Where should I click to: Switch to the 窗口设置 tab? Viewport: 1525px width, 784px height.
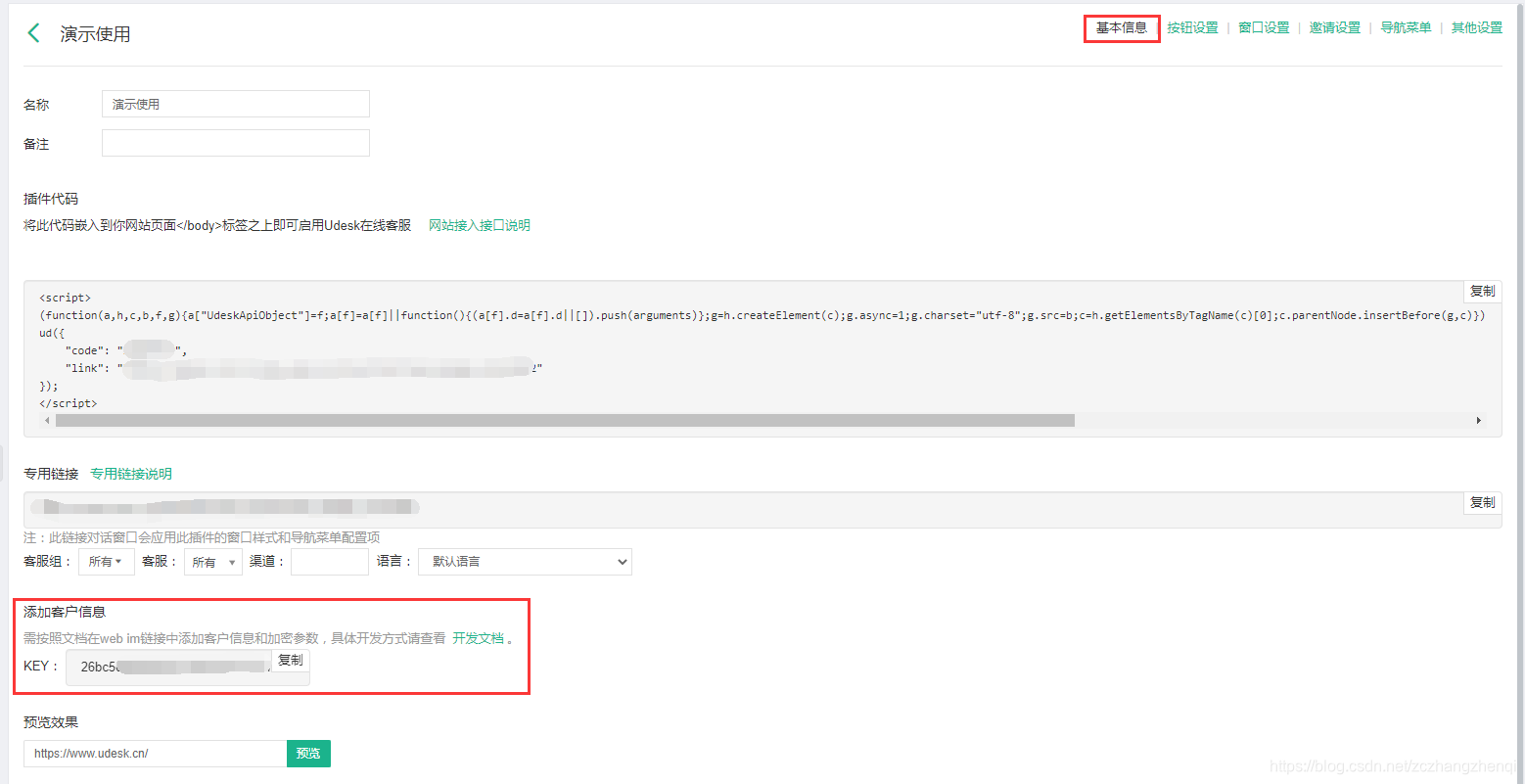(1264, 28)
